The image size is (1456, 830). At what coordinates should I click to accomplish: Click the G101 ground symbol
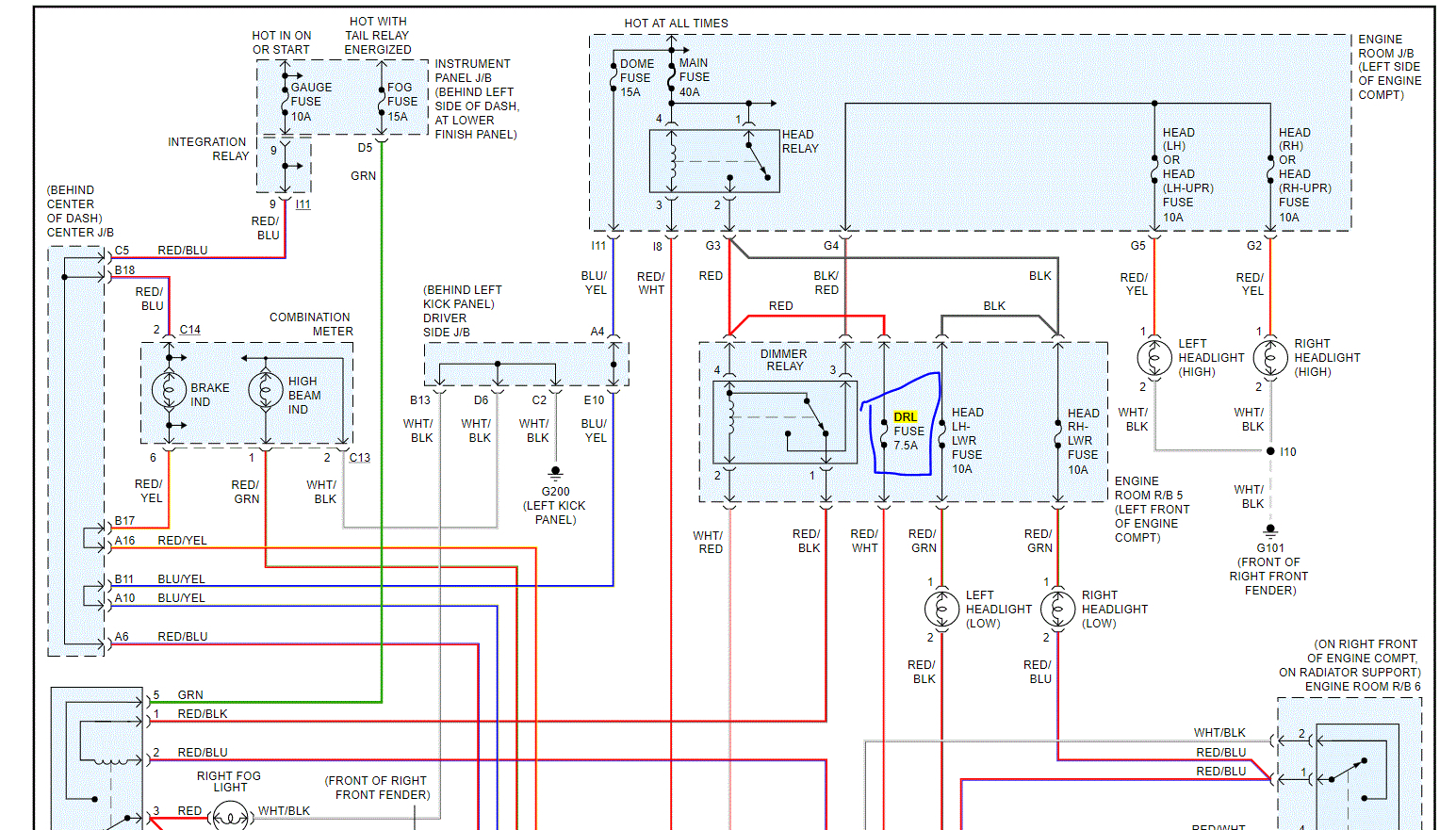tap(1270, 529)
